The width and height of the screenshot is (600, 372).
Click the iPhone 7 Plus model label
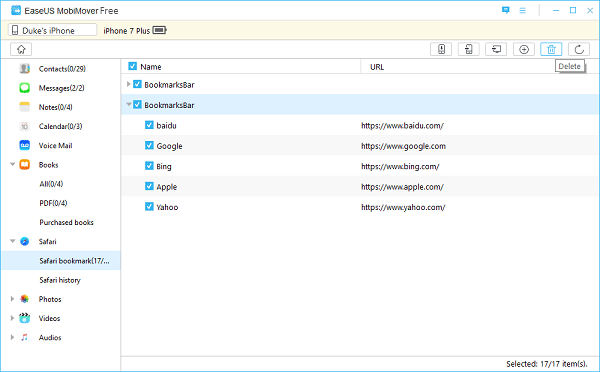click(x=127, y=31)
